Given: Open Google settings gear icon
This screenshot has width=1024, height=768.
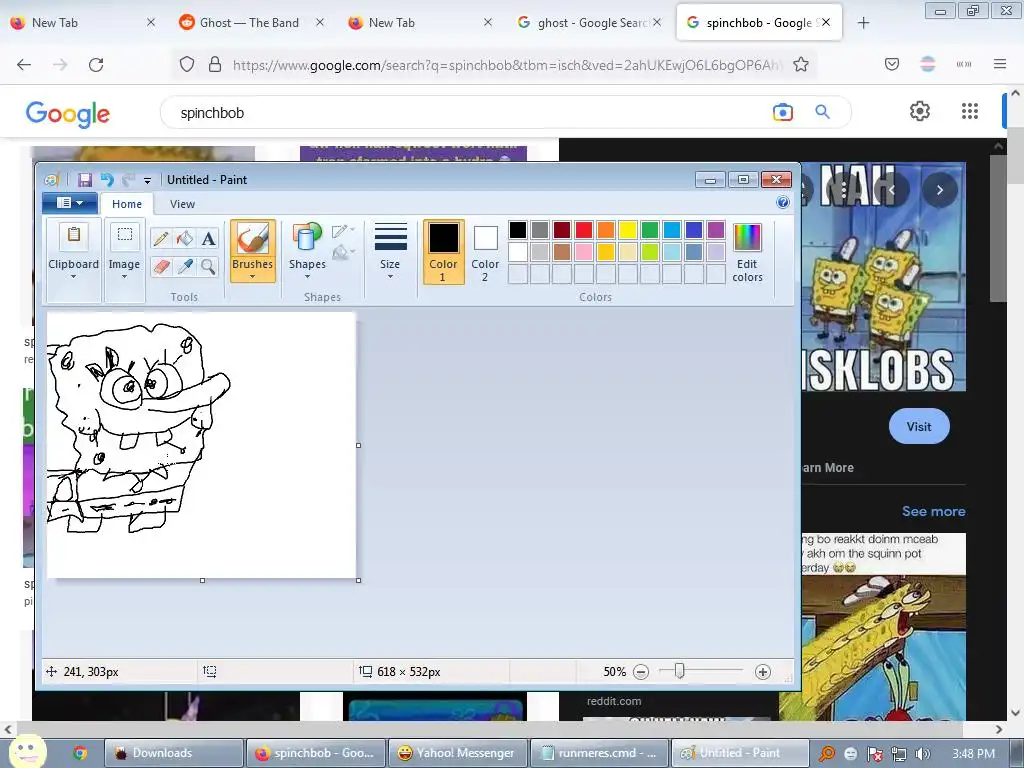Looking at the screenshot, I should [920, 111].
